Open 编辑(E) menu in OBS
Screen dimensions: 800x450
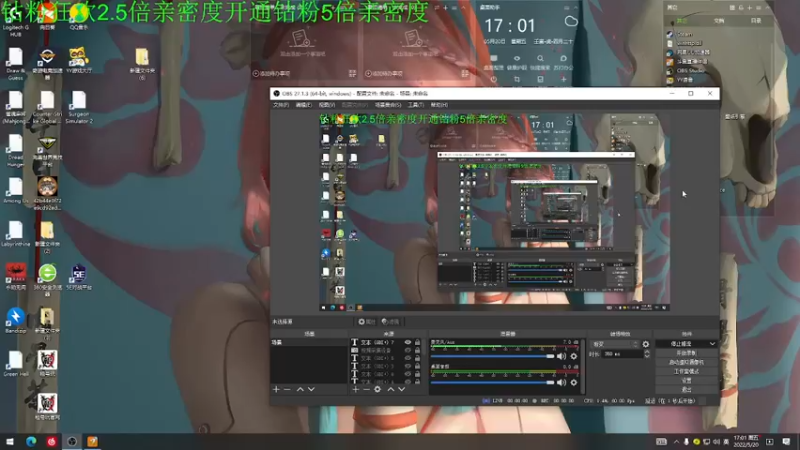pos(304,105)
